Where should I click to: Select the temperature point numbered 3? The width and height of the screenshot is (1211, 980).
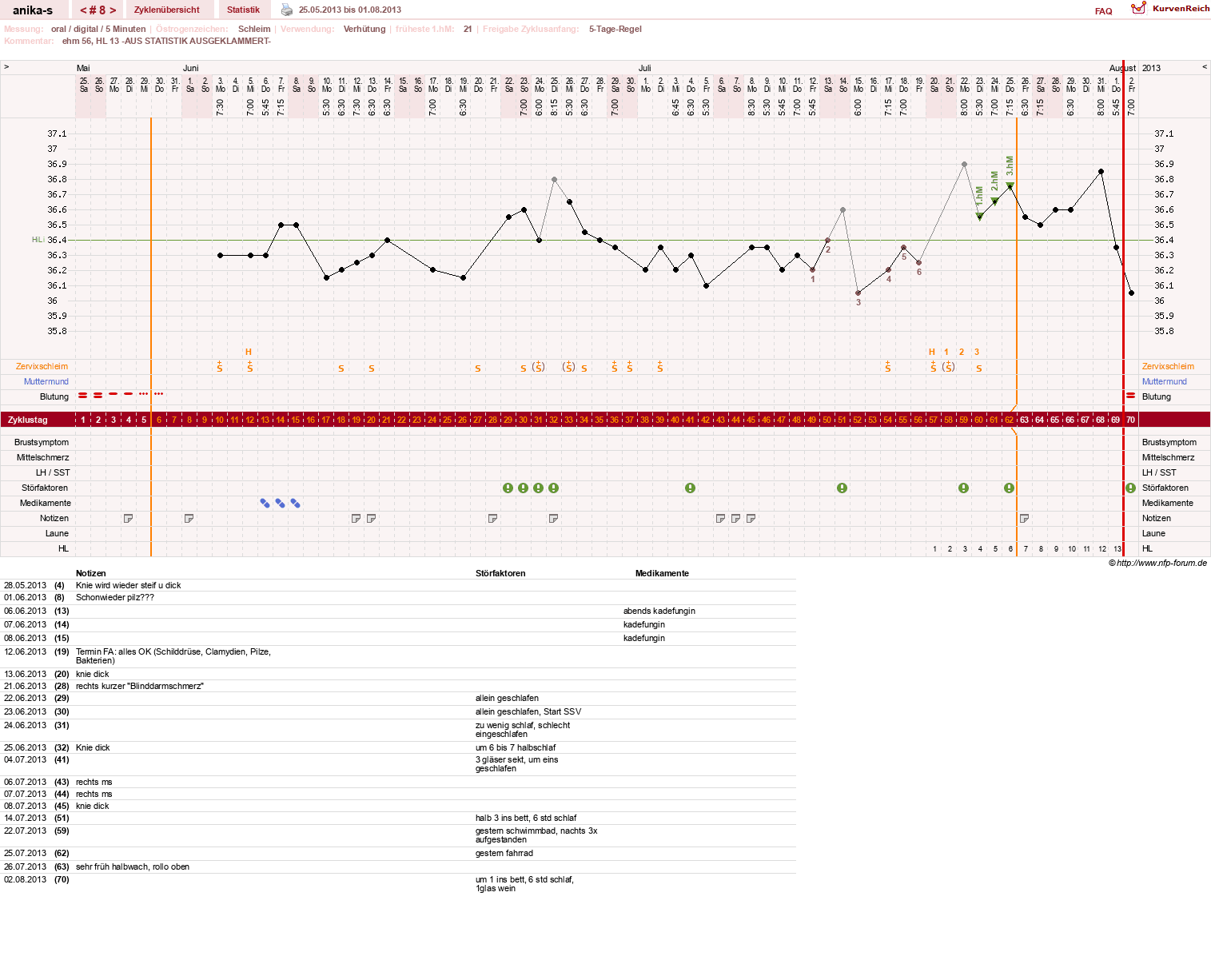(x=858, y=293)
